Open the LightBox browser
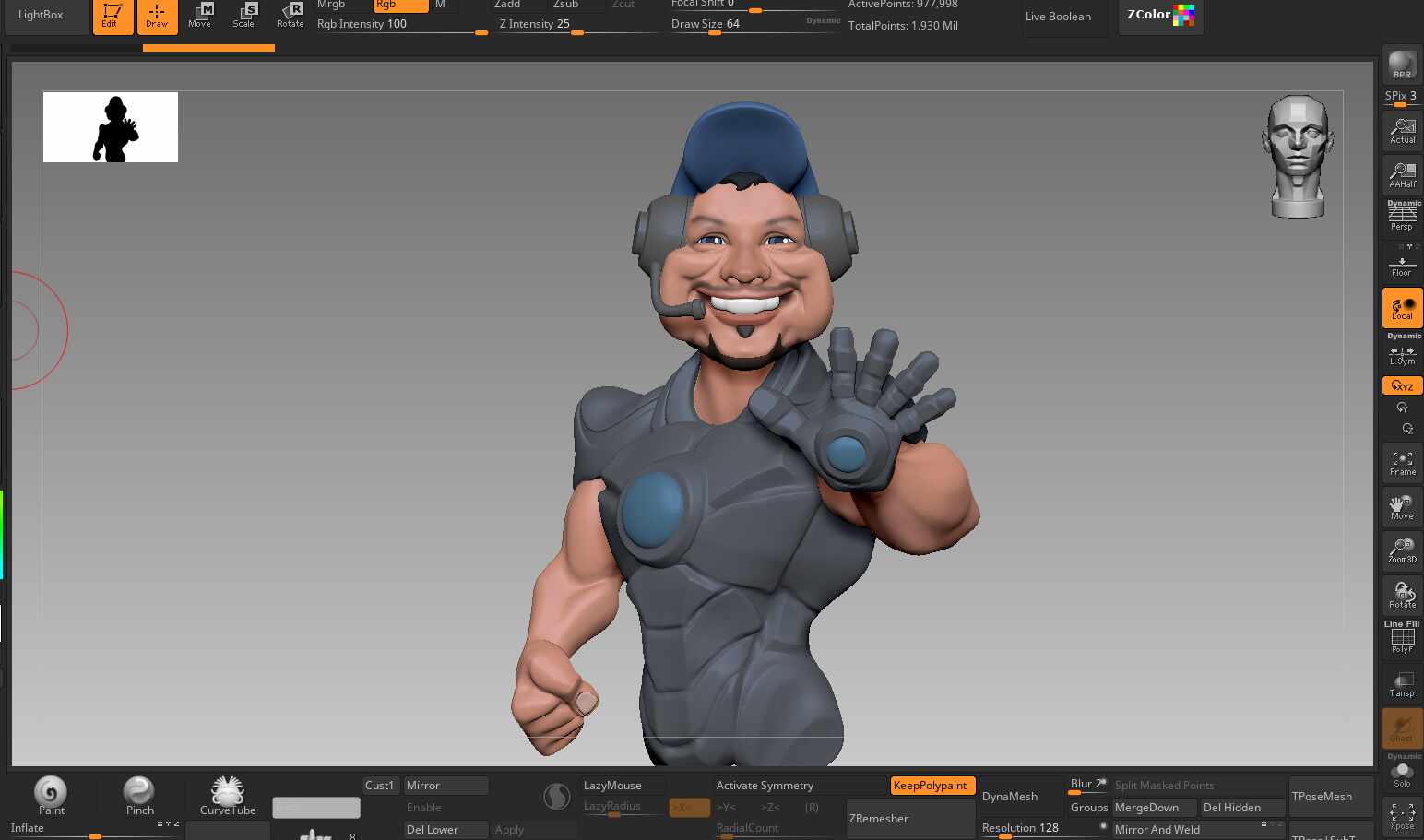 42,16
